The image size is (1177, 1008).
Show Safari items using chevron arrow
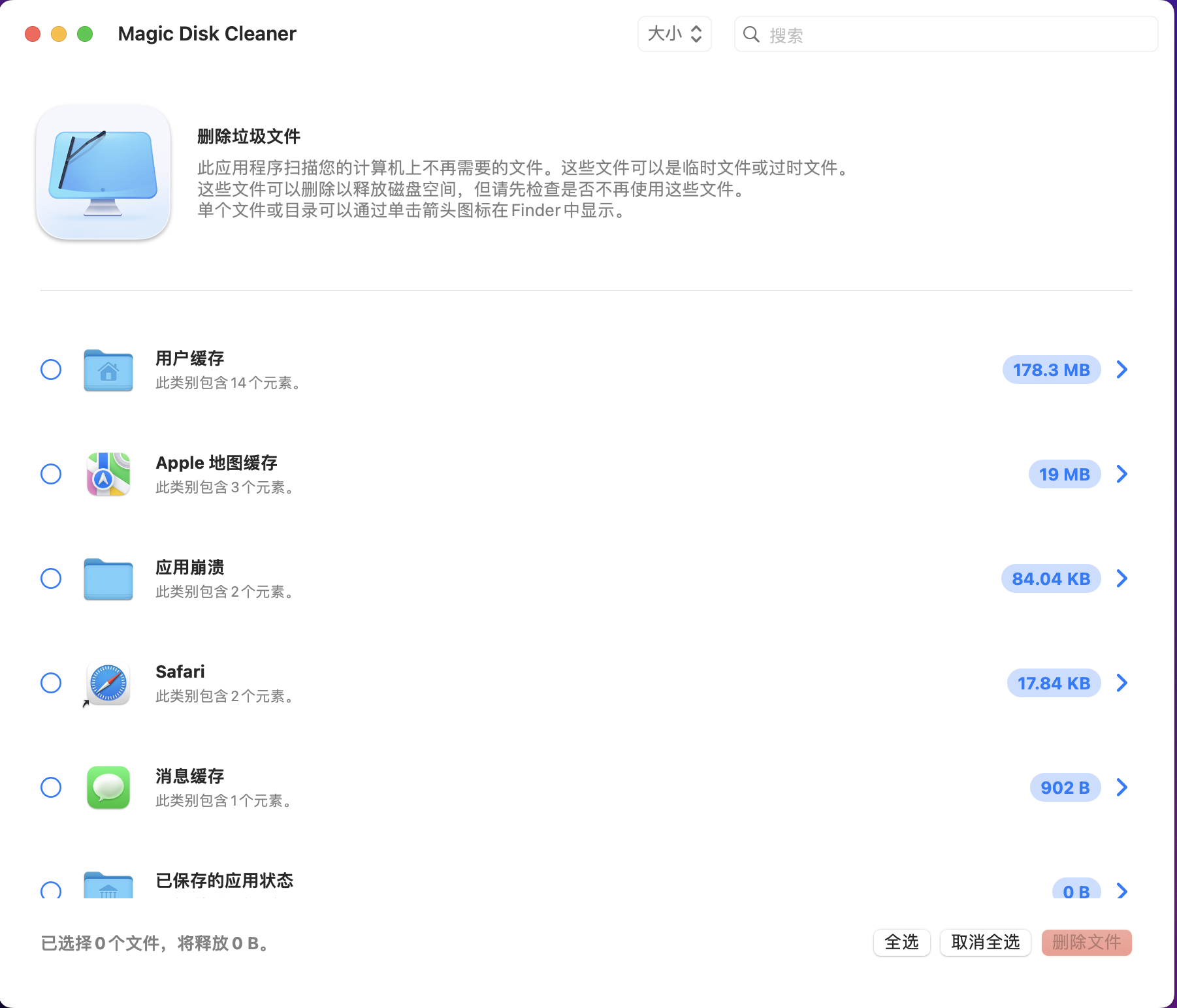1121,683
